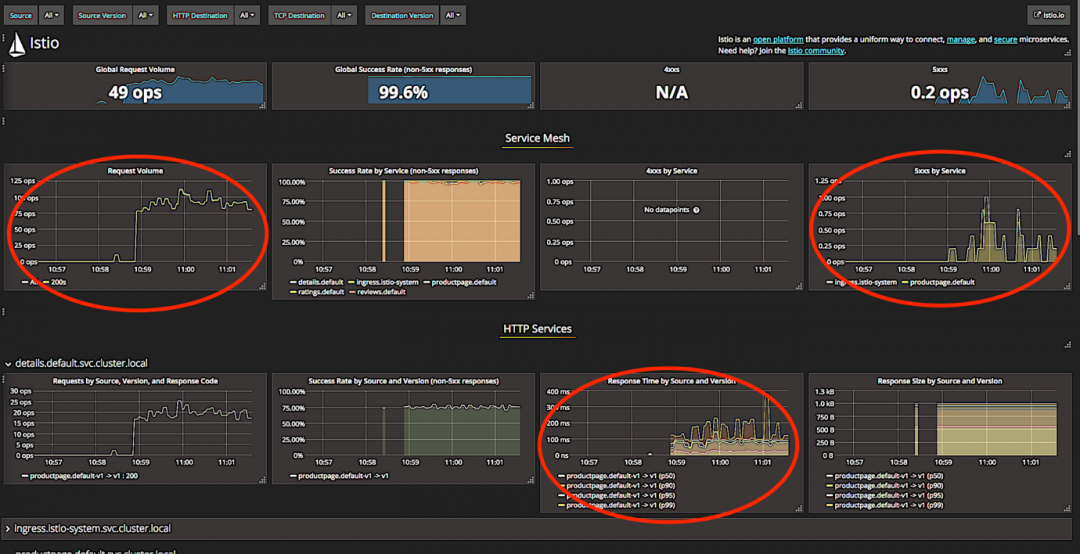Click the Service Mesh section heading
This screenshot has width=1080, height=554.
537,138
